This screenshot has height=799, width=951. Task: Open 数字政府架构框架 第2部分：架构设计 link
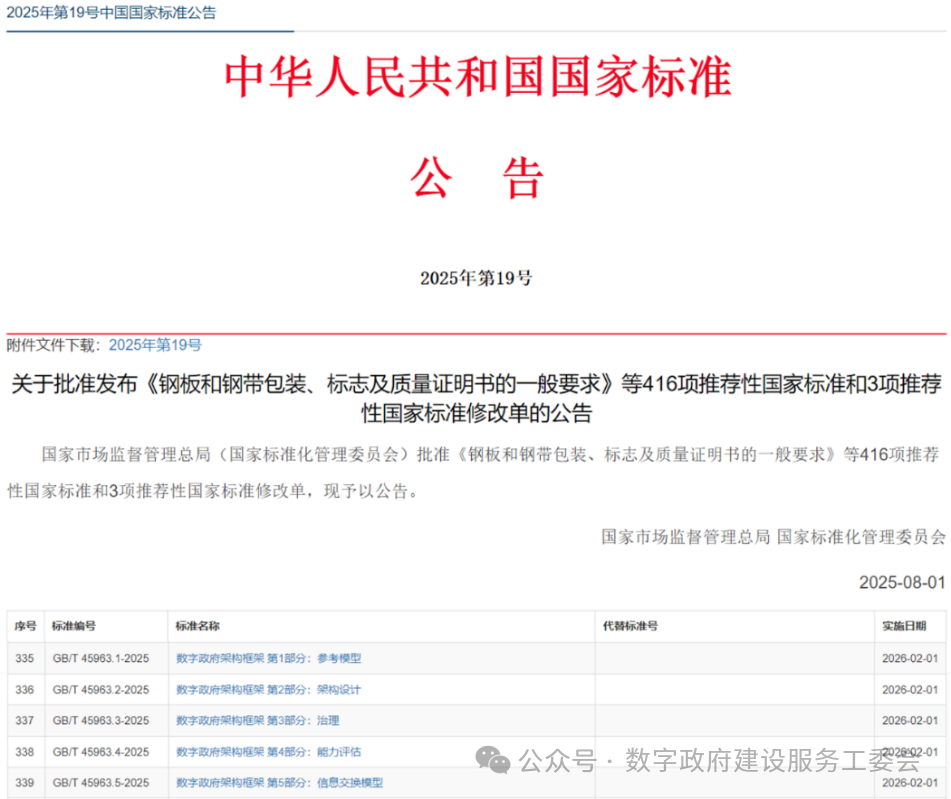point(268,690)
